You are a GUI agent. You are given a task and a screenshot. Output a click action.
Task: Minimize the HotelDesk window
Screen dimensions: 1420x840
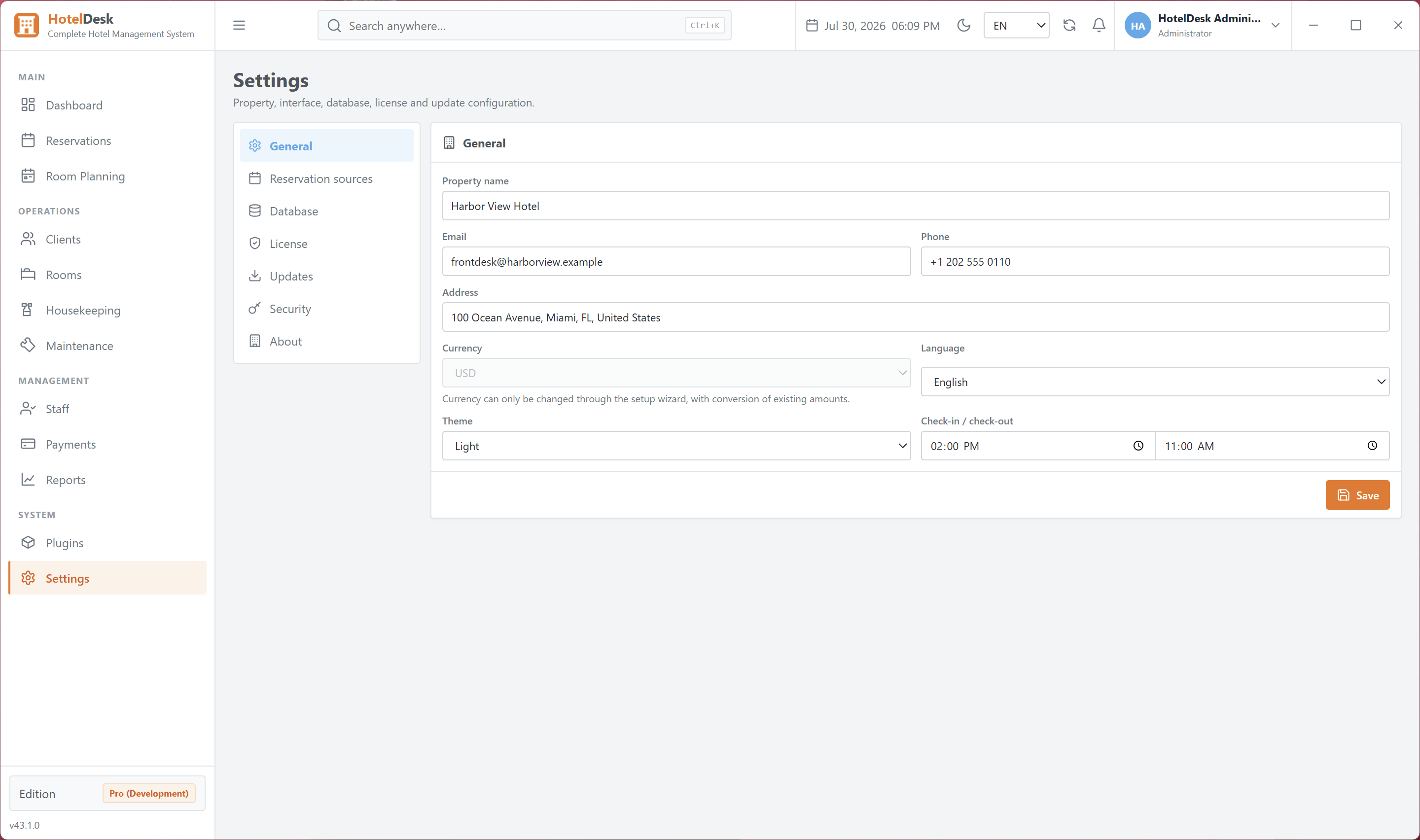tap(1313, 26)
